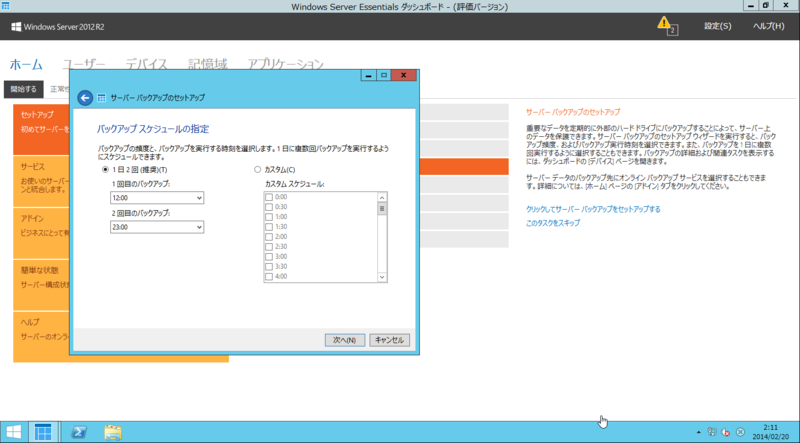Viewport: 800px width, 443px height.
Task: Click the network icon in system tray
Action: point(712,432)
